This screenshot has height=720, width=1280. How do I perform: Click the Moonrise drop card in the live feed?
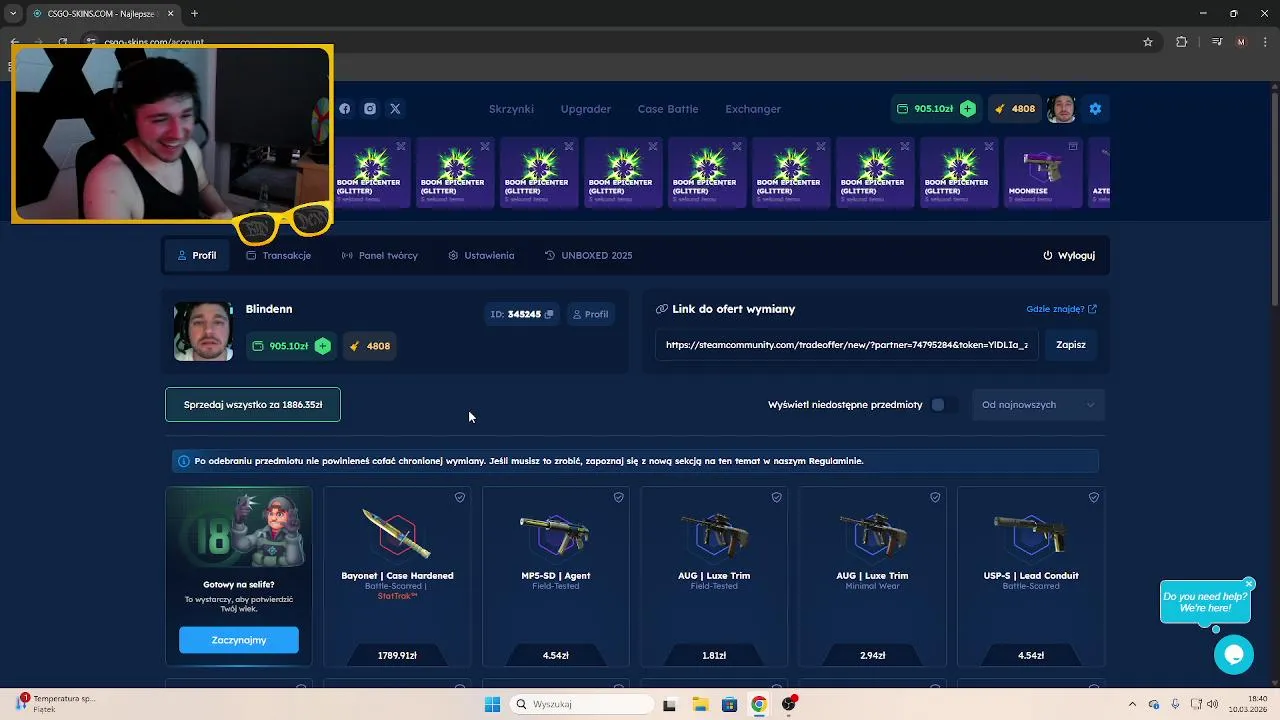(x=1042, y=173)
